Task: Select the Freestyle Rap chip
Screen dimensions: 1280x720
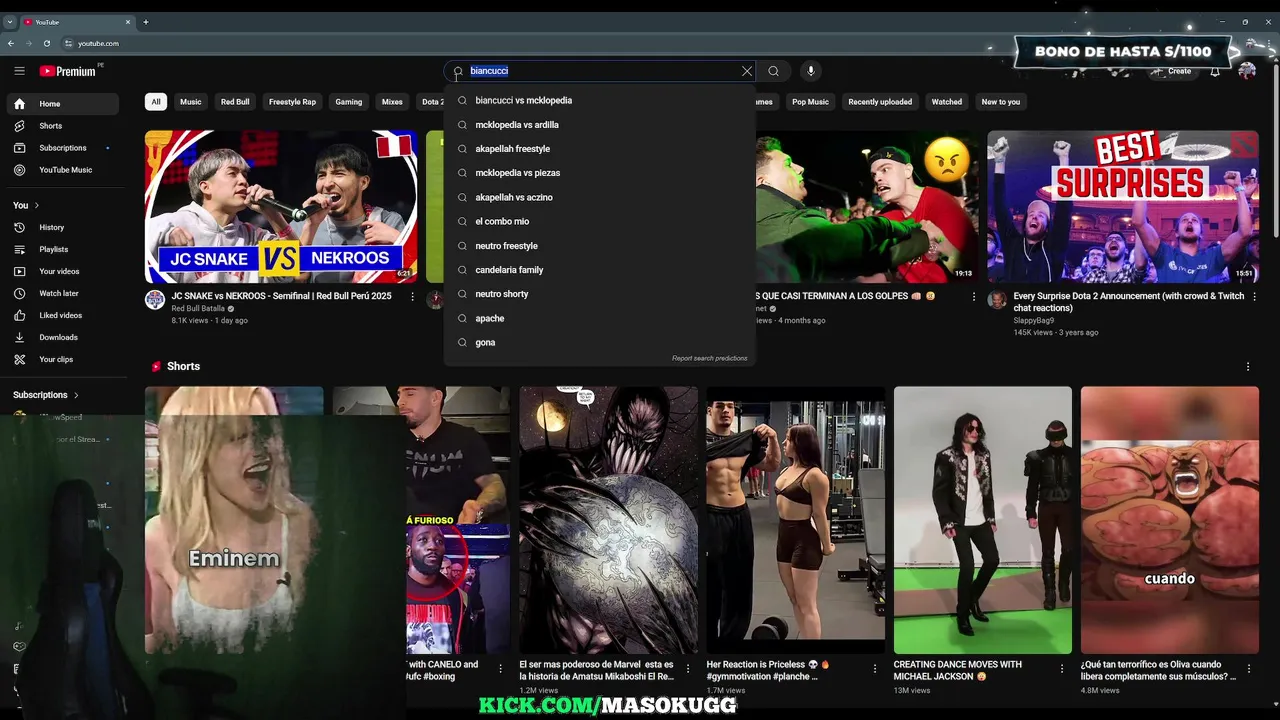Action: [x=292, y=102]
